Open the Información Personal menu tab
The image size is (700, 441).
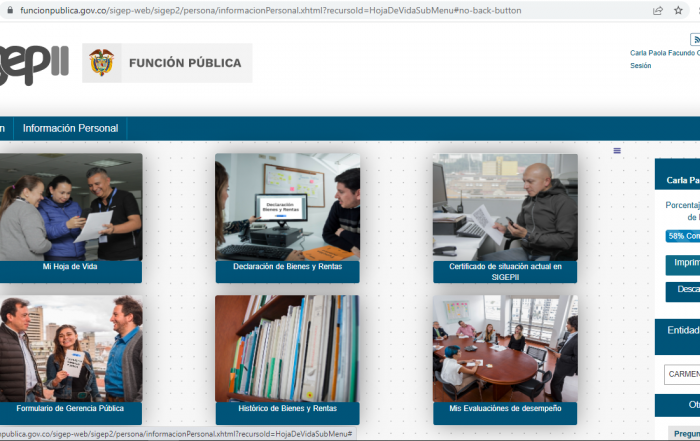70,129
